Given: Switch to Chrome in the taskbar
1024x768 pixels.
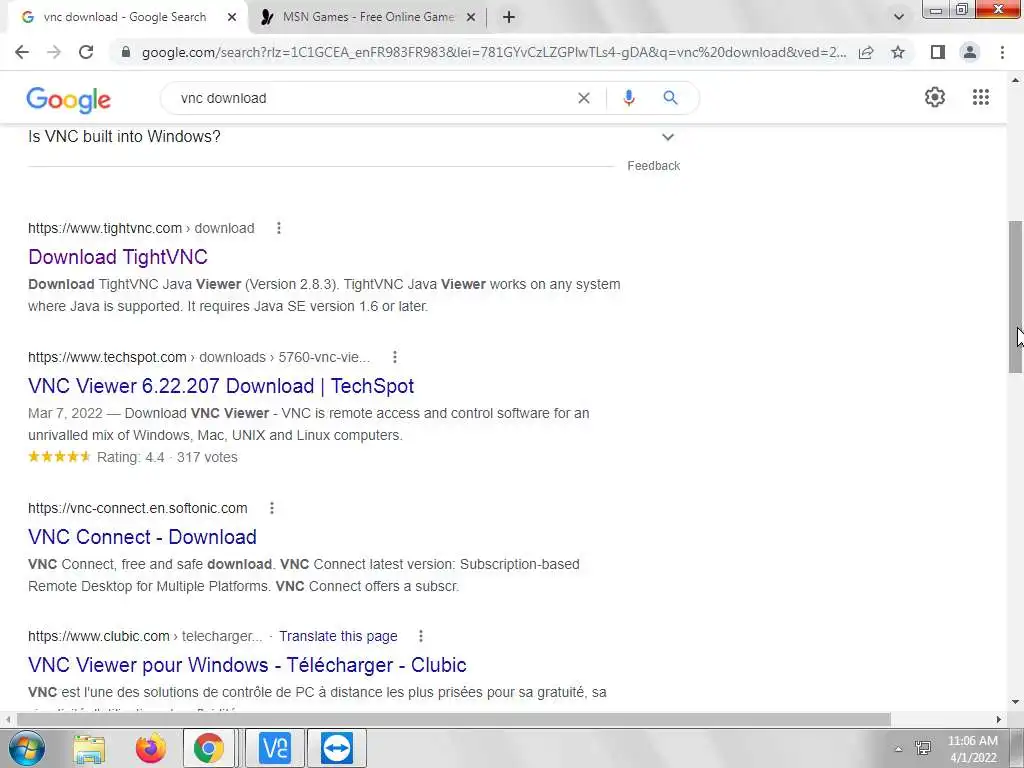Looking at the screenshot, I should pyautogui.click(x=208, y=748).
